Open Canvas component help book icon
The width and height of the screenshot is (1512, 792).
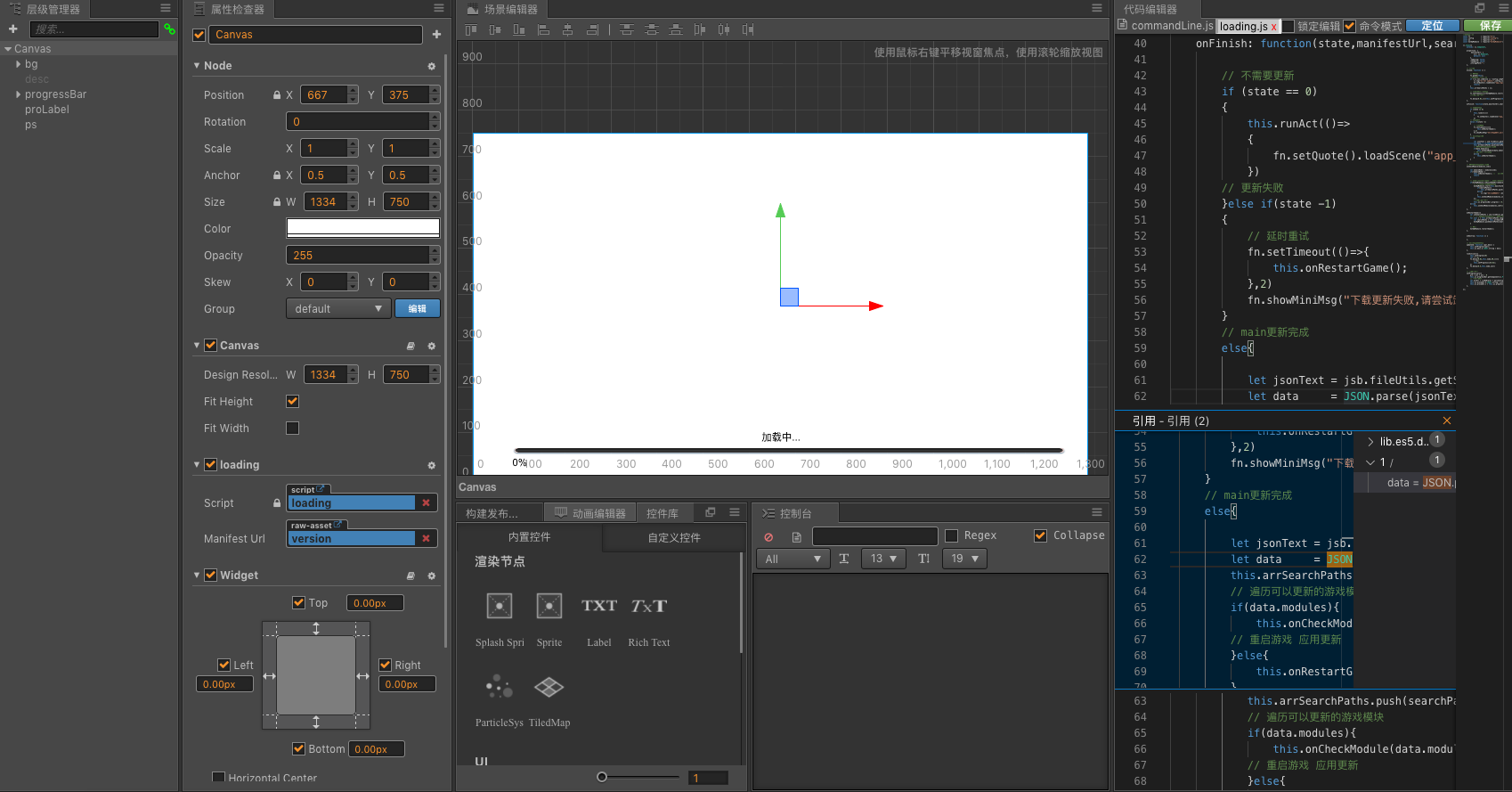pyautogui.click(x=411, y=346)
